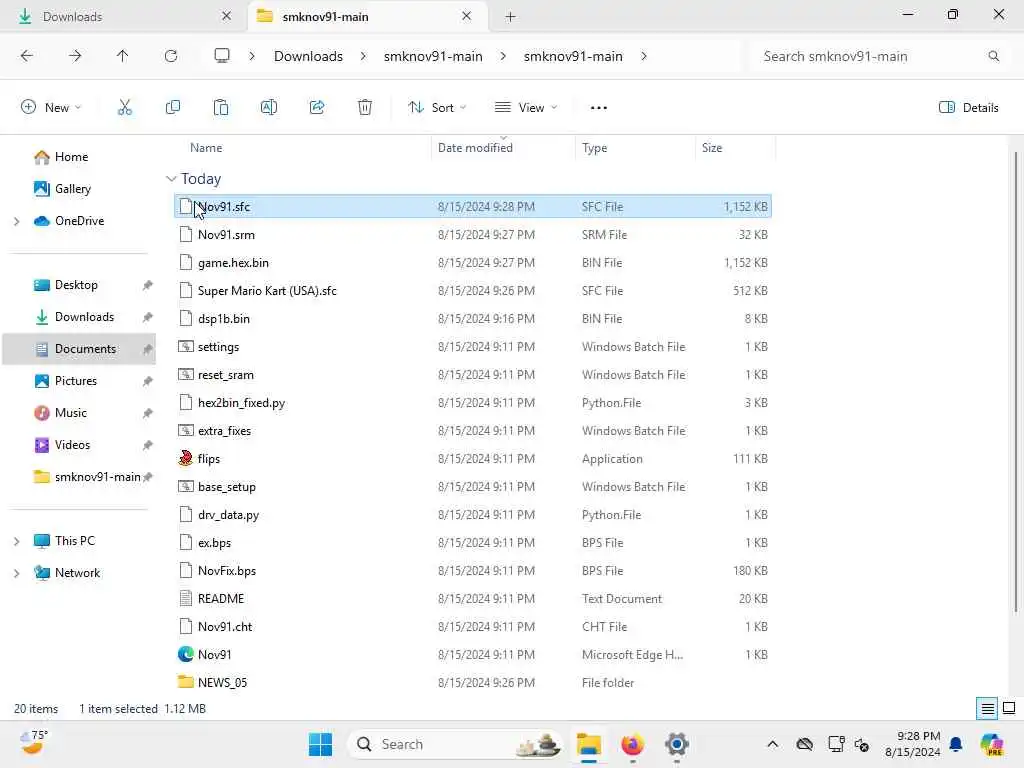Click the File Explorer taskbar icon
Screen dimensions: 1024x768
[x=588, y=744]
